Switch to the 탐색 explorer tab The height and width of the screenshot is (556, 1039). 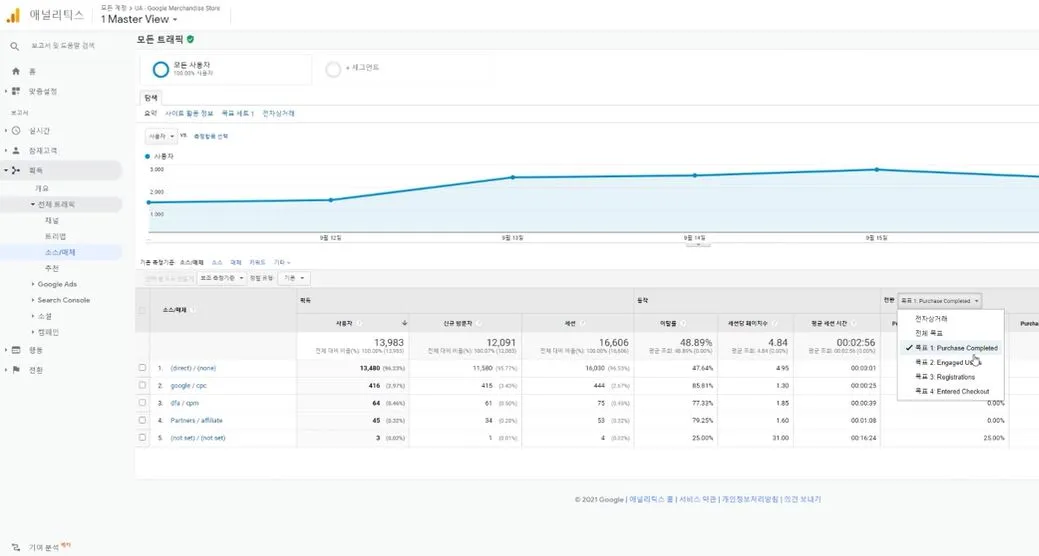[151, 97]
